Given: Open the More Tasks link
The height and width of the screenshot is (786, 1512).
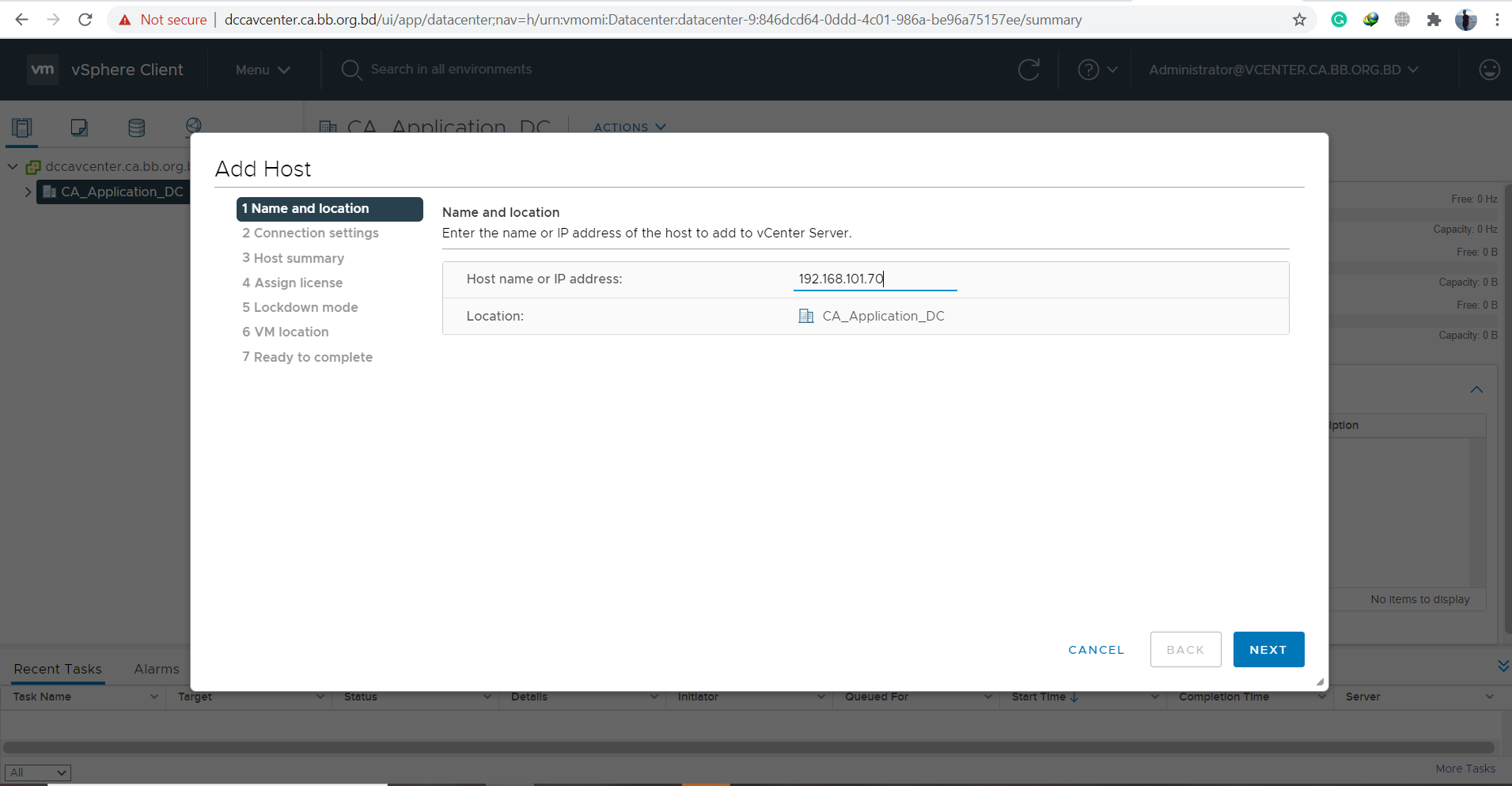Looking at the screenshot, I should pyautogui.click(x=1465, y=769).
